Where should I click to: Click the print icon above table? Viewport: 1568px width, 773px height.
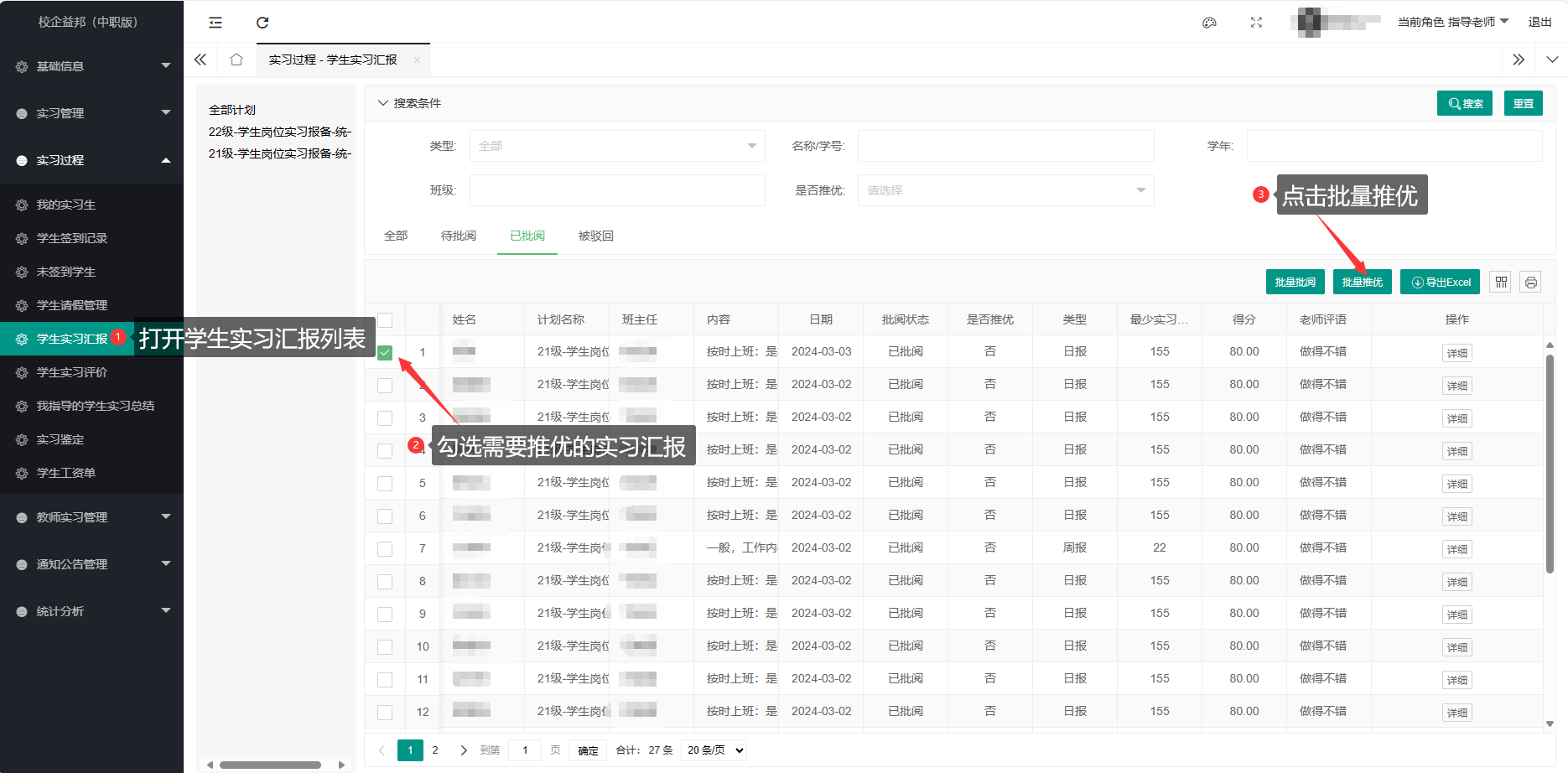click(1530, 283)
